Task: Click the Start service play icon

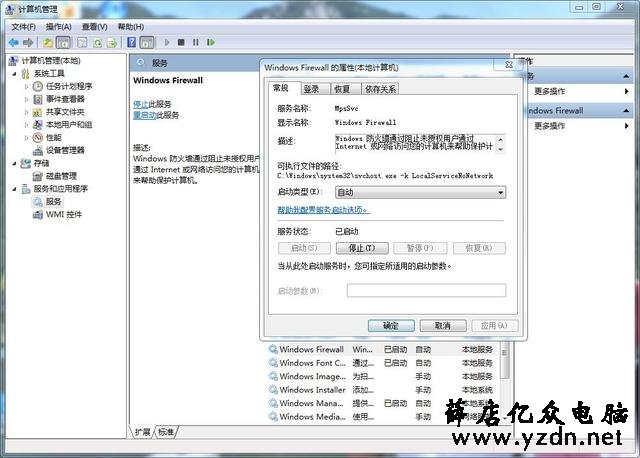Action: point(167,42)
